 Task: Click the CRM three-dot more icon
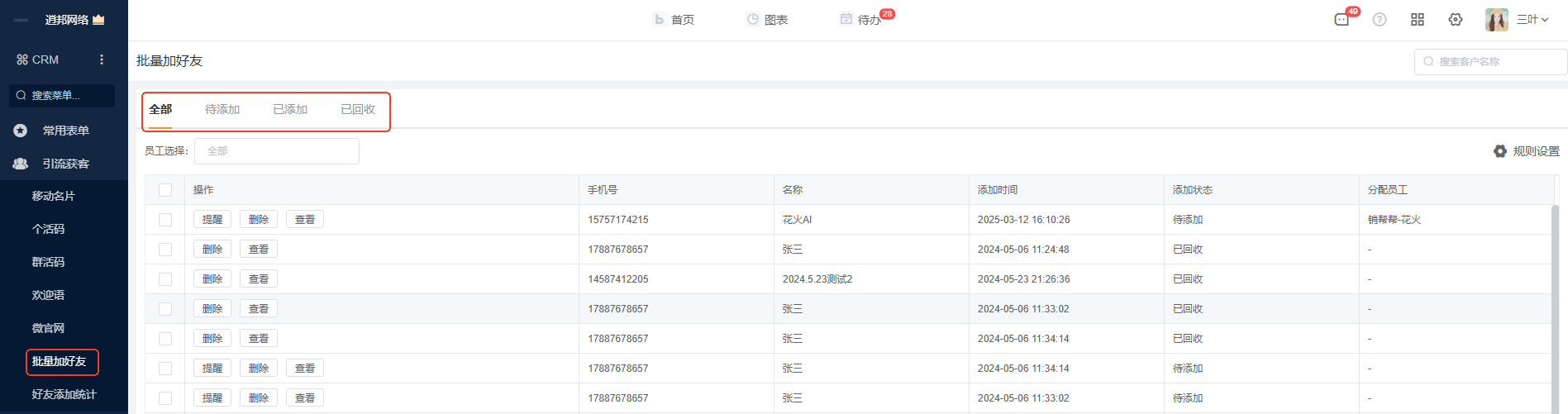(102, 59)
